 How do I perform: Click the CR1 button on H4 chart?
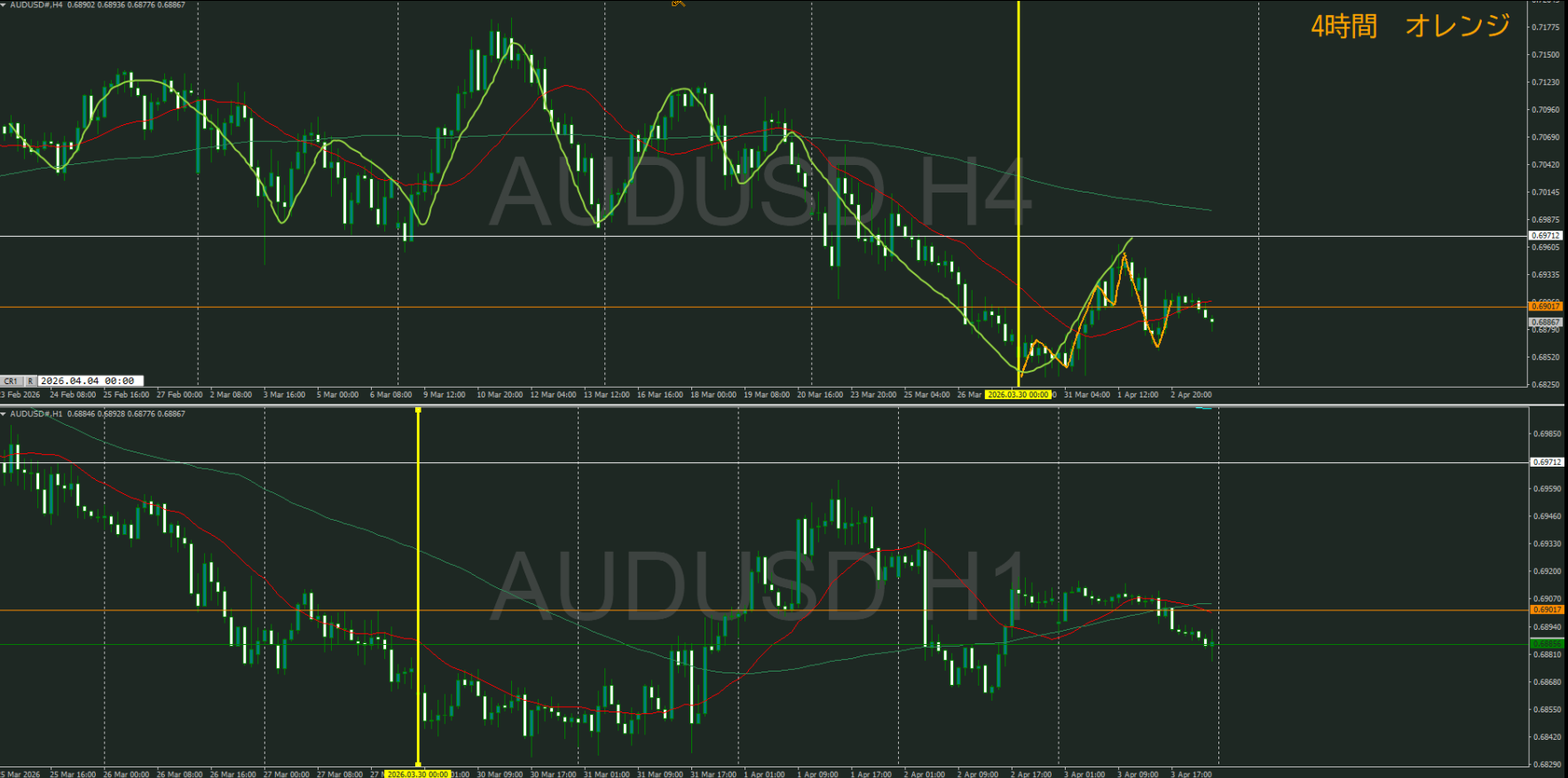coord(11,381)
